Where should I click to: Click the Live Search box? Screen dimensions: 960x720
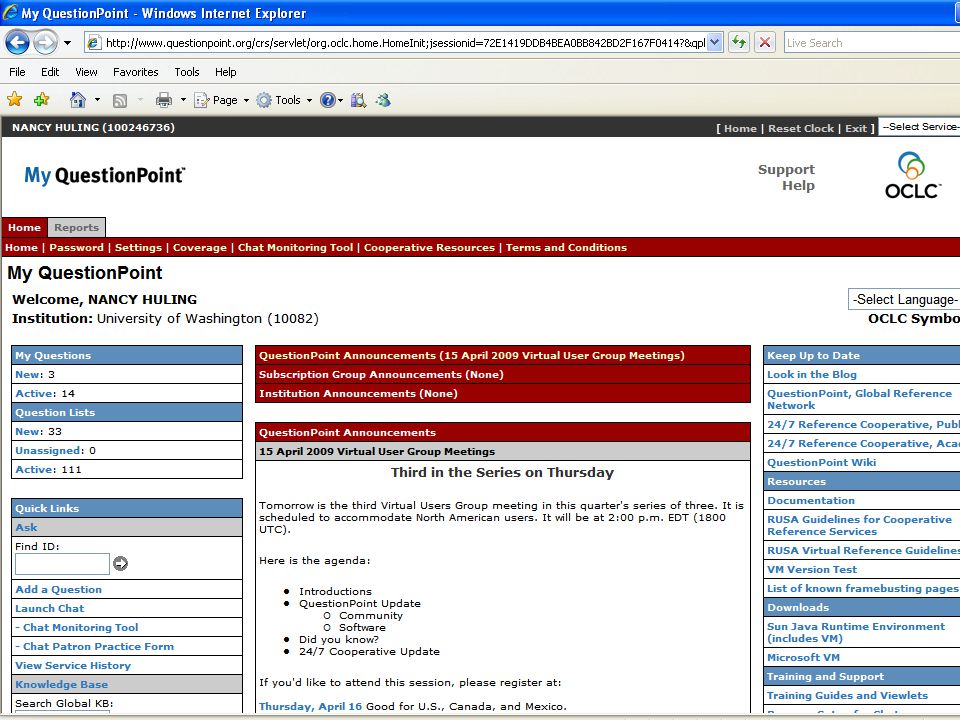pos(872,43)
